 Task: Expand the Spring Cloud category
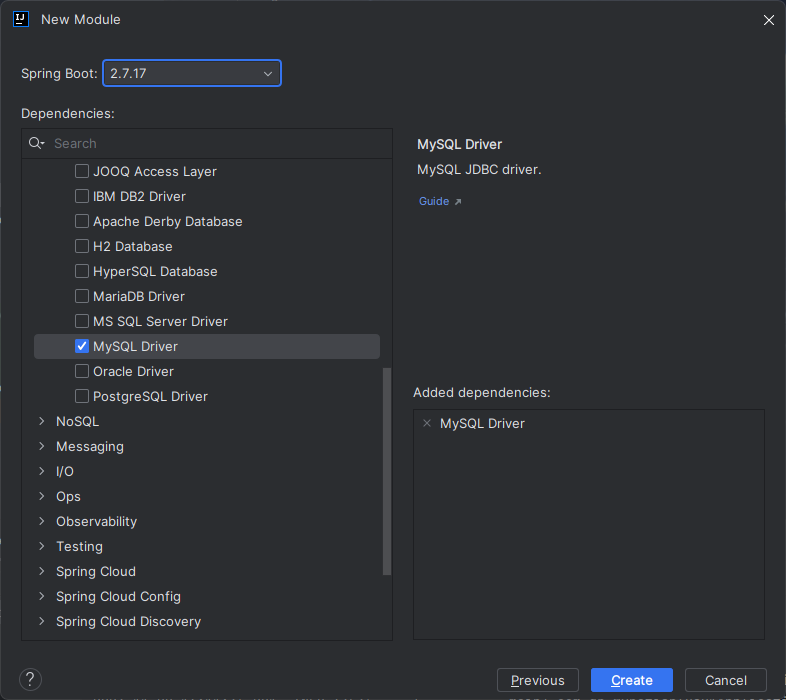42,572
